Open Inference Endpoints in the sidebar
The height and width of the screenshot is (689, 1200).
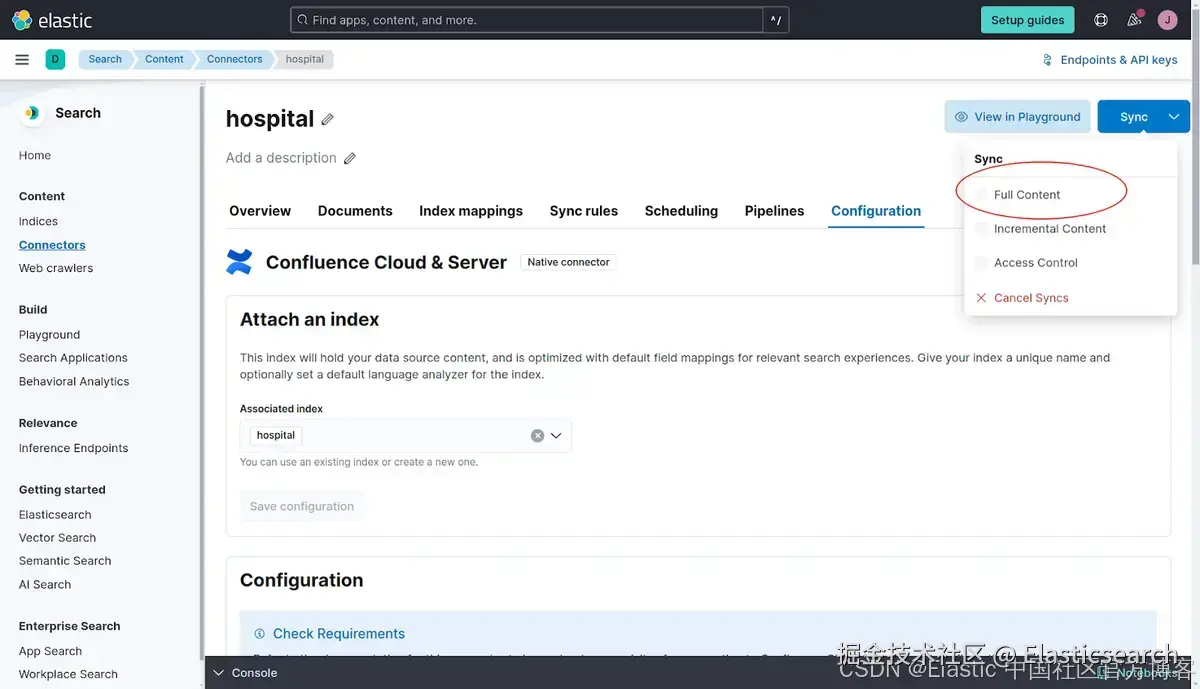pos(73,448)
